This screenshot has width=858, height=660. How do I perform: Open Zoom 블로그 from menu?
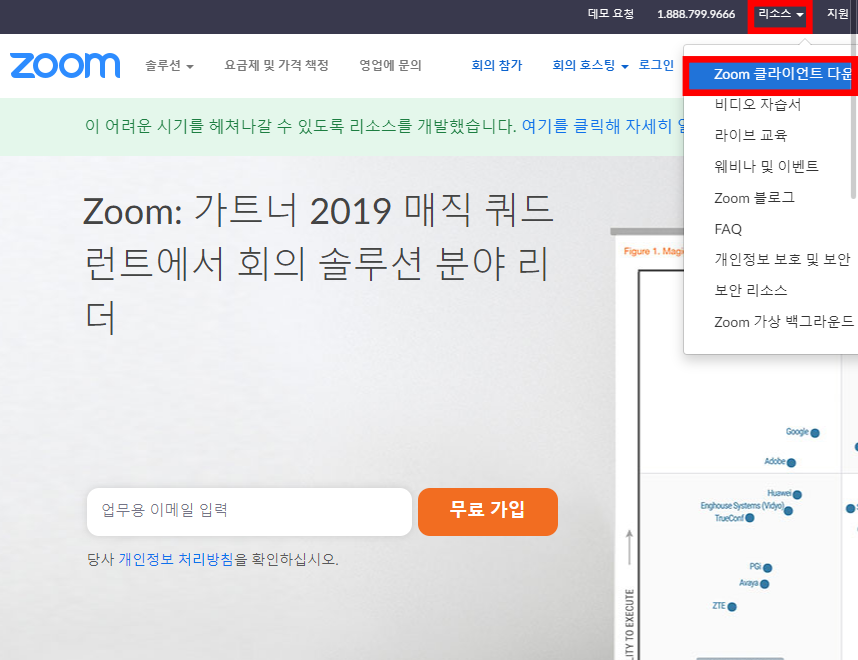(754, 198)
